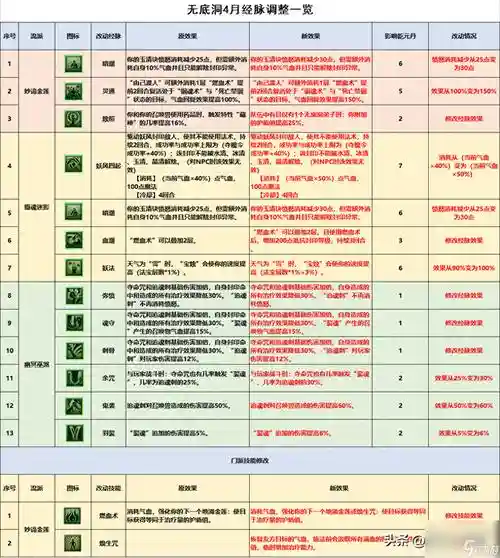The width and height of the screenshot is (500, 558).
Task: Click the 效果从50%变为60% change note
Action: coord(464,405)
